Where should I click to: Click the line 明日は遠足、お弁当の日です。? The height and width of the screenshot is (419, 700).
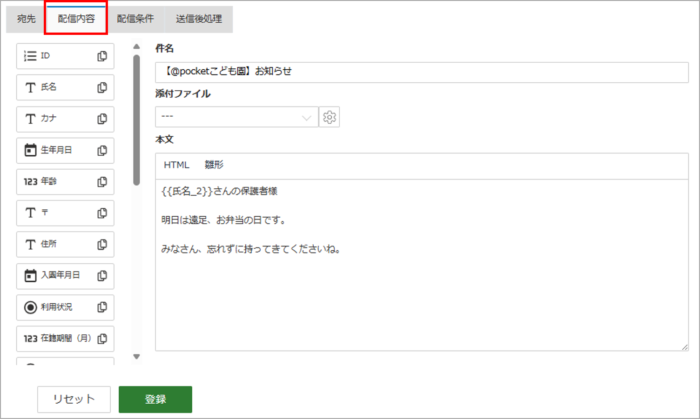coord(224,220)
